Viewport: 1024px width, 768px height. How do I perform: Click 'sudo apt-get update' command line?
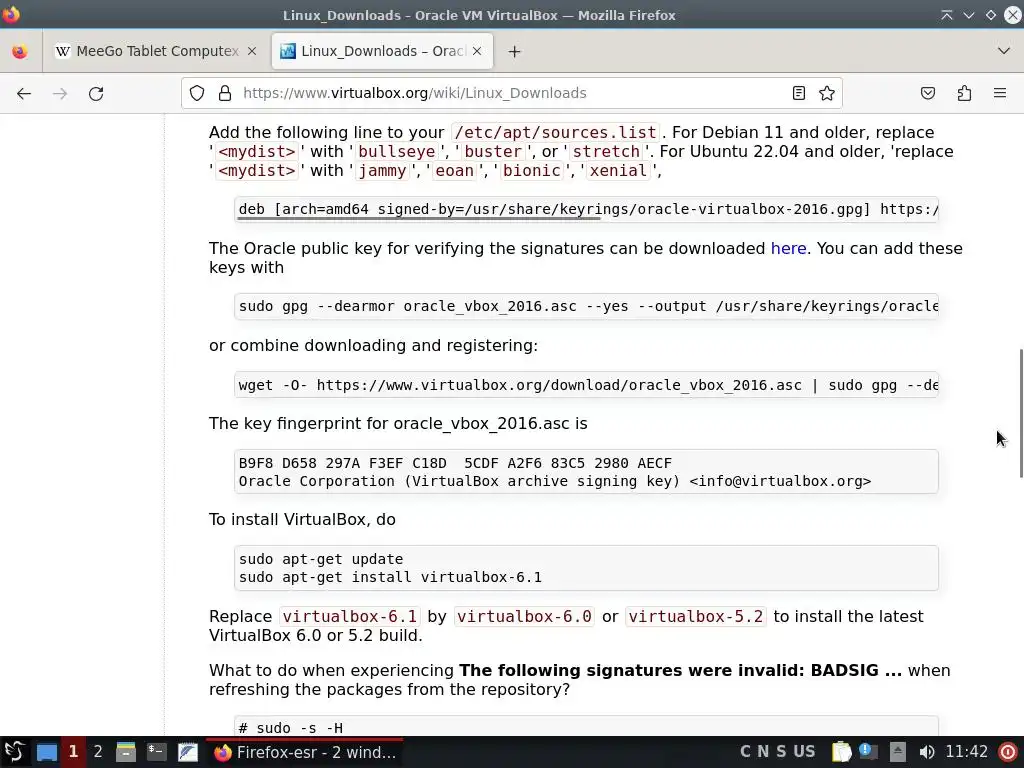coord(321,559)
